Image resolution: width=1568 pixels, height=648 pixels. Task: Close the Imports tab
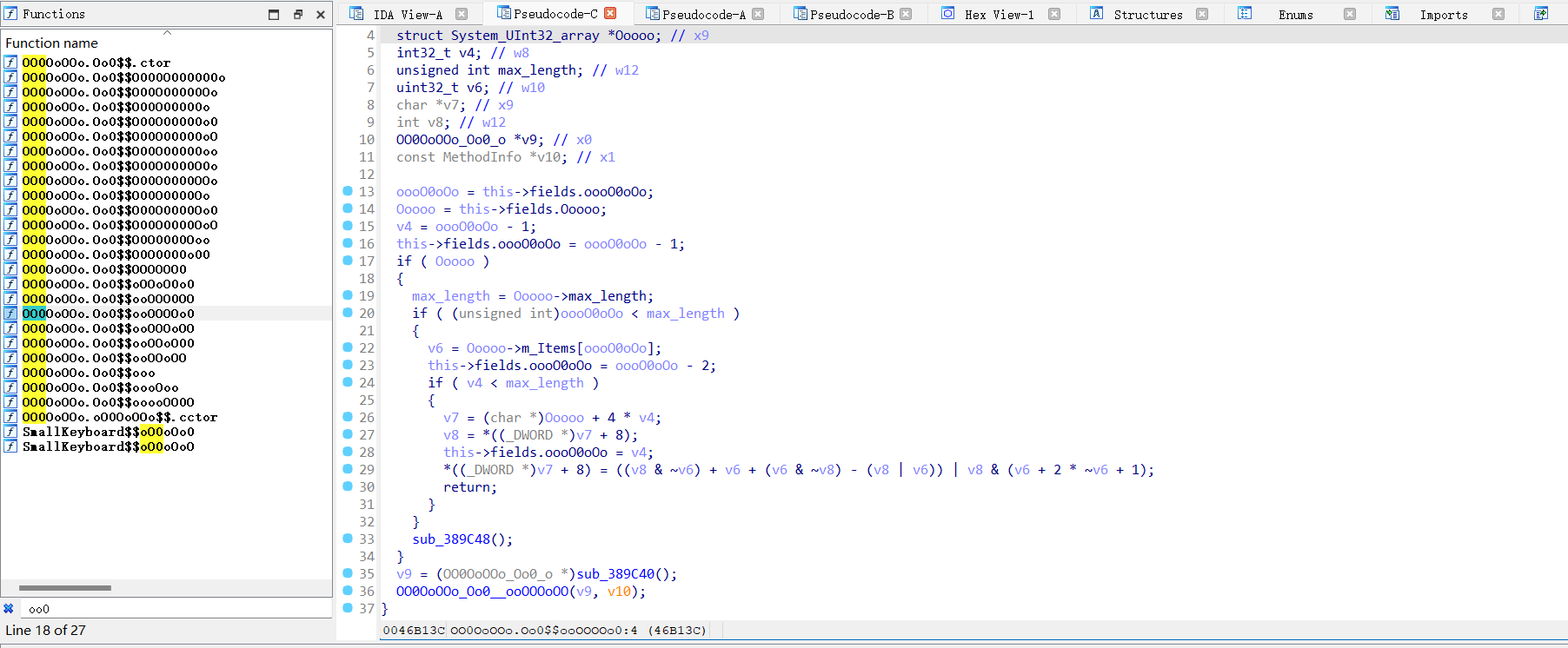coord(1498,14)
